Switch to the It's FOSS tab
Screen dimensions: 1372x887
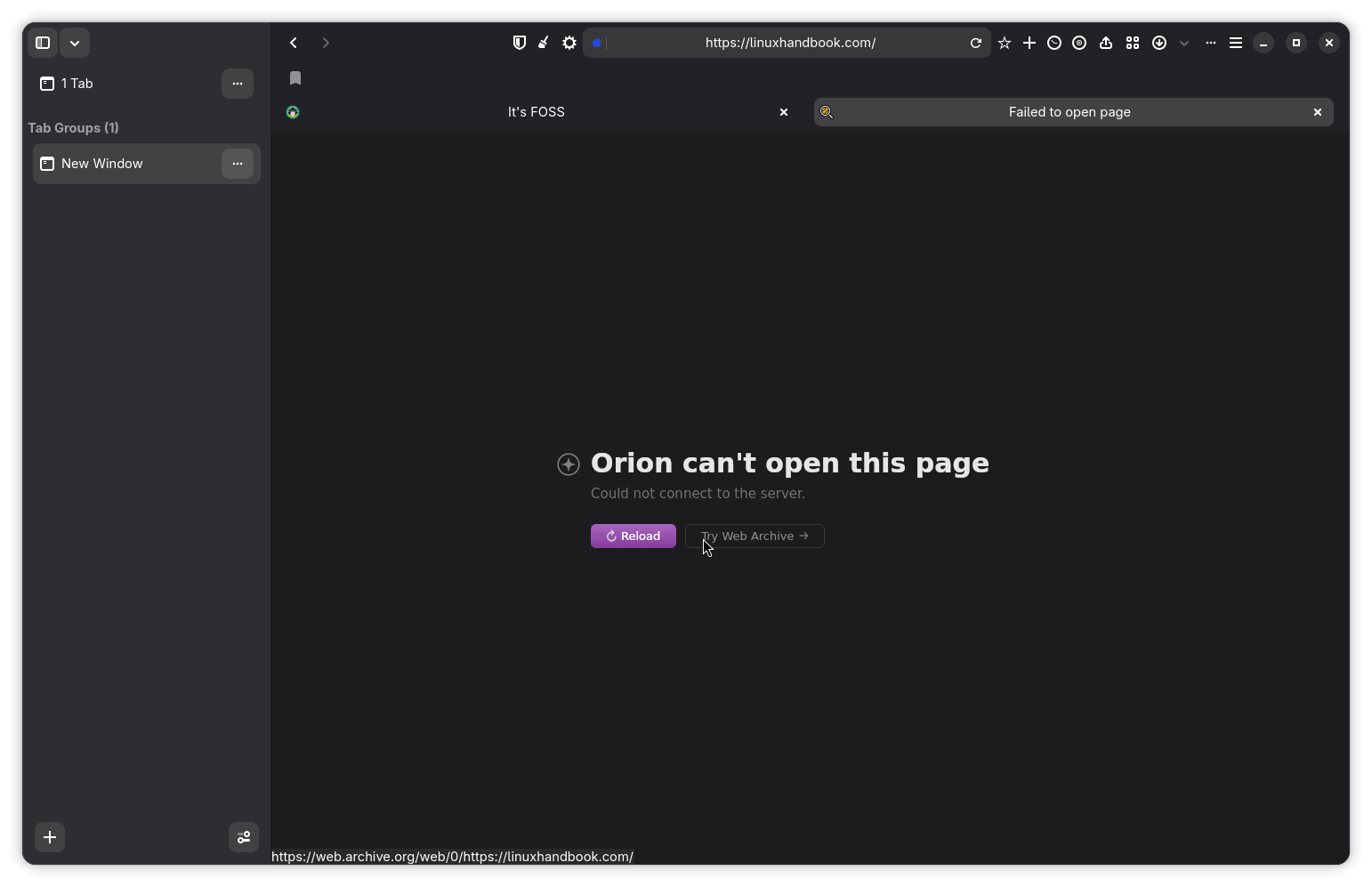pos(536,112)
